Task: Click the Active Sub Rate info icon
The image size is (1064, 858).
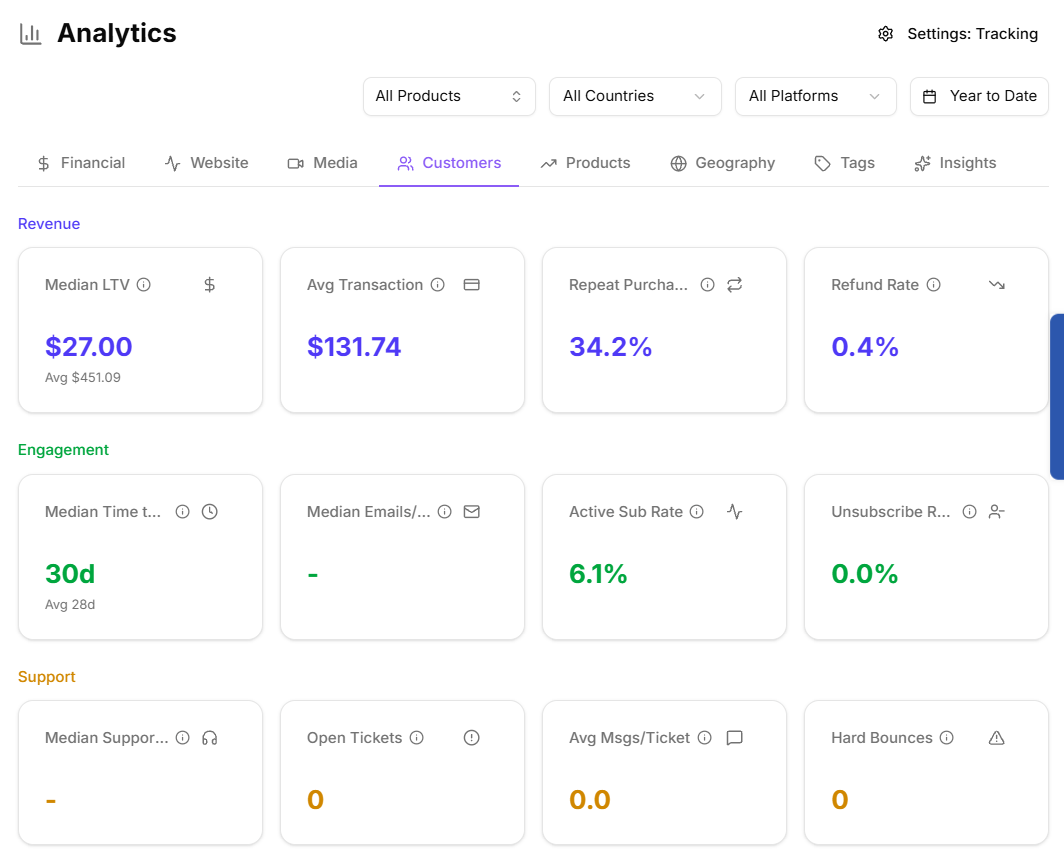Action: pyautogui.click(x=697, y=512)
